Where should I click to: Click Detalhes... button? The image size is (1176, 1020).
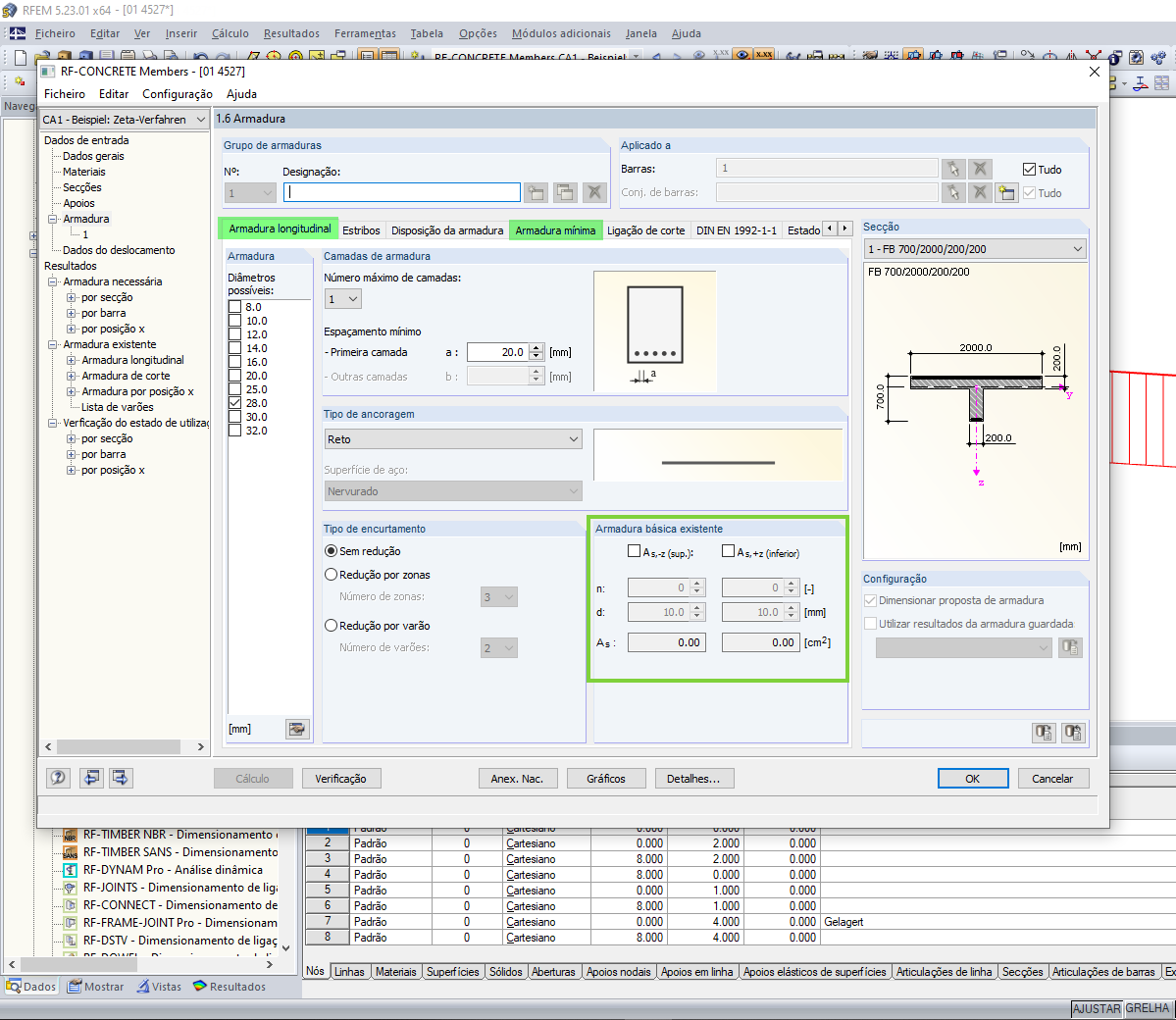[693, 779]
